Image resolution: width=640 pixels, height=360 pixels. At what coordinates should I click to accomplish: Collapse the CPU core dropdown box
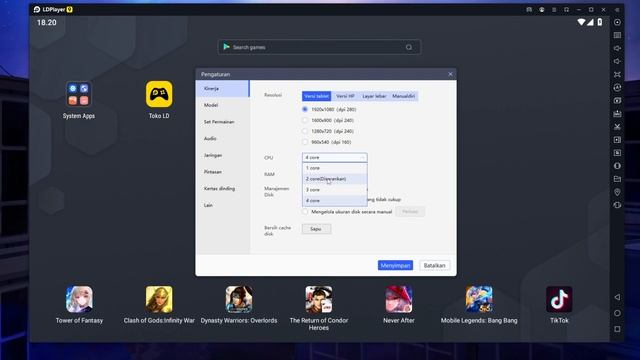[x=334, y=157]
